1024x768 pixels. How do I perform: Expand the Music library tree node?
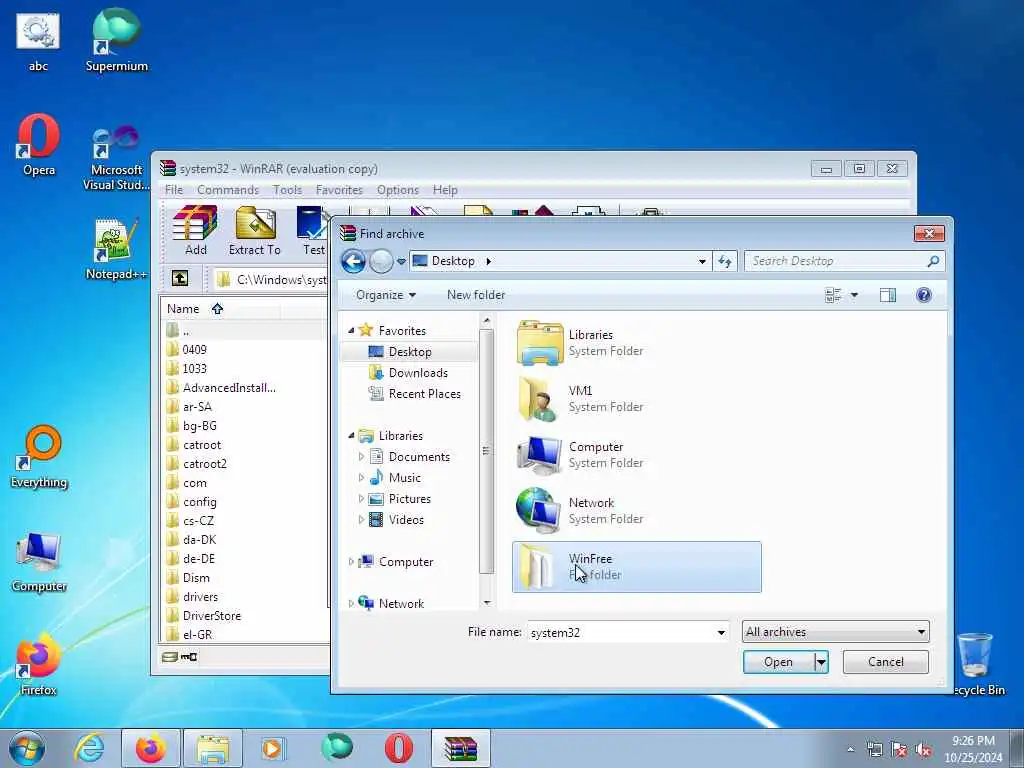[x=361, y=477]
